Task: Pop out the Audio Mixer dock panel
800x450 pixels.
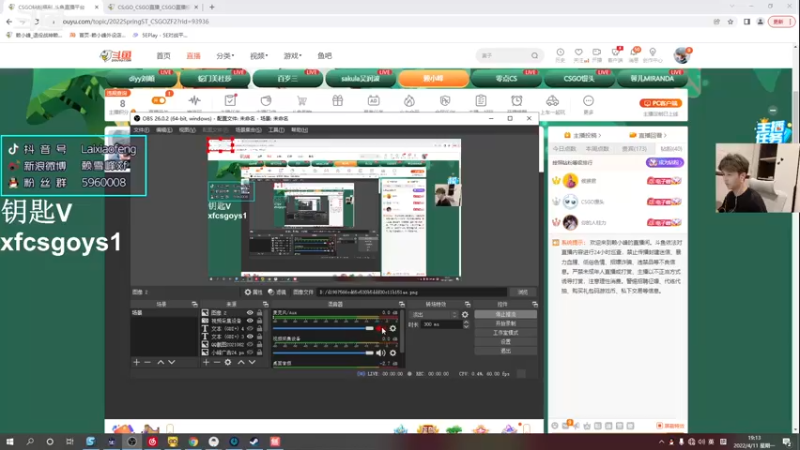Action: (402, 304)
